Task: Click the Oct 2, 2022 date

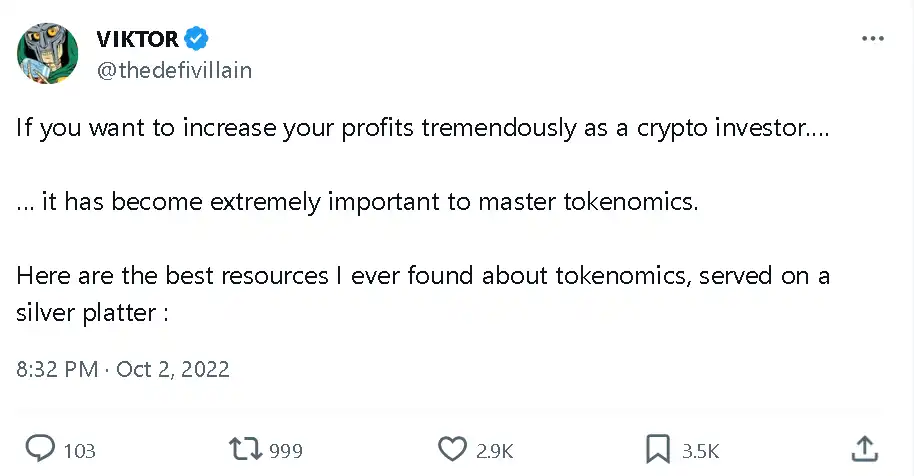Action: [x=173, y=369]
